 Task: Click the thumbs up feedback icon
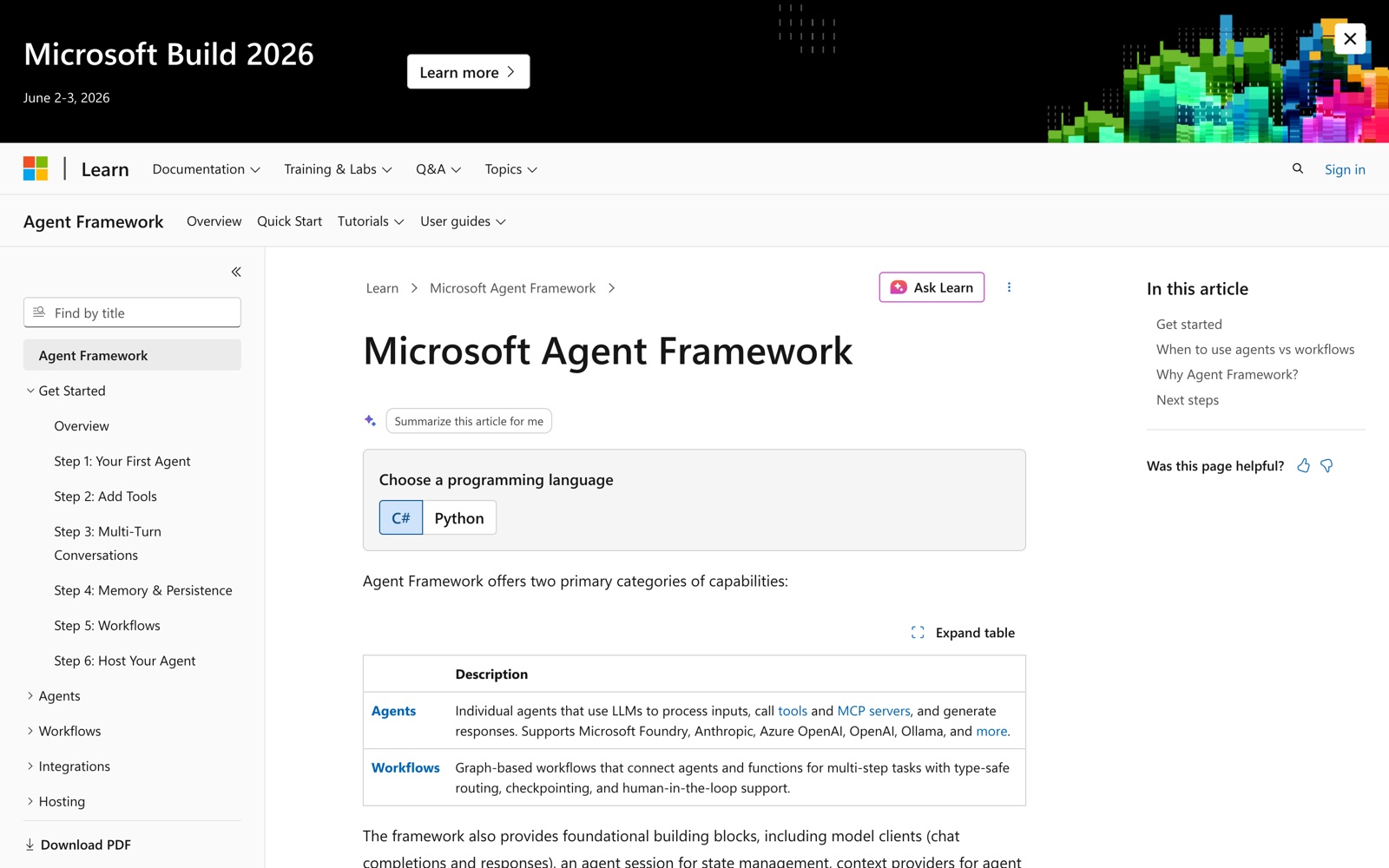[x=1303, y=466]
